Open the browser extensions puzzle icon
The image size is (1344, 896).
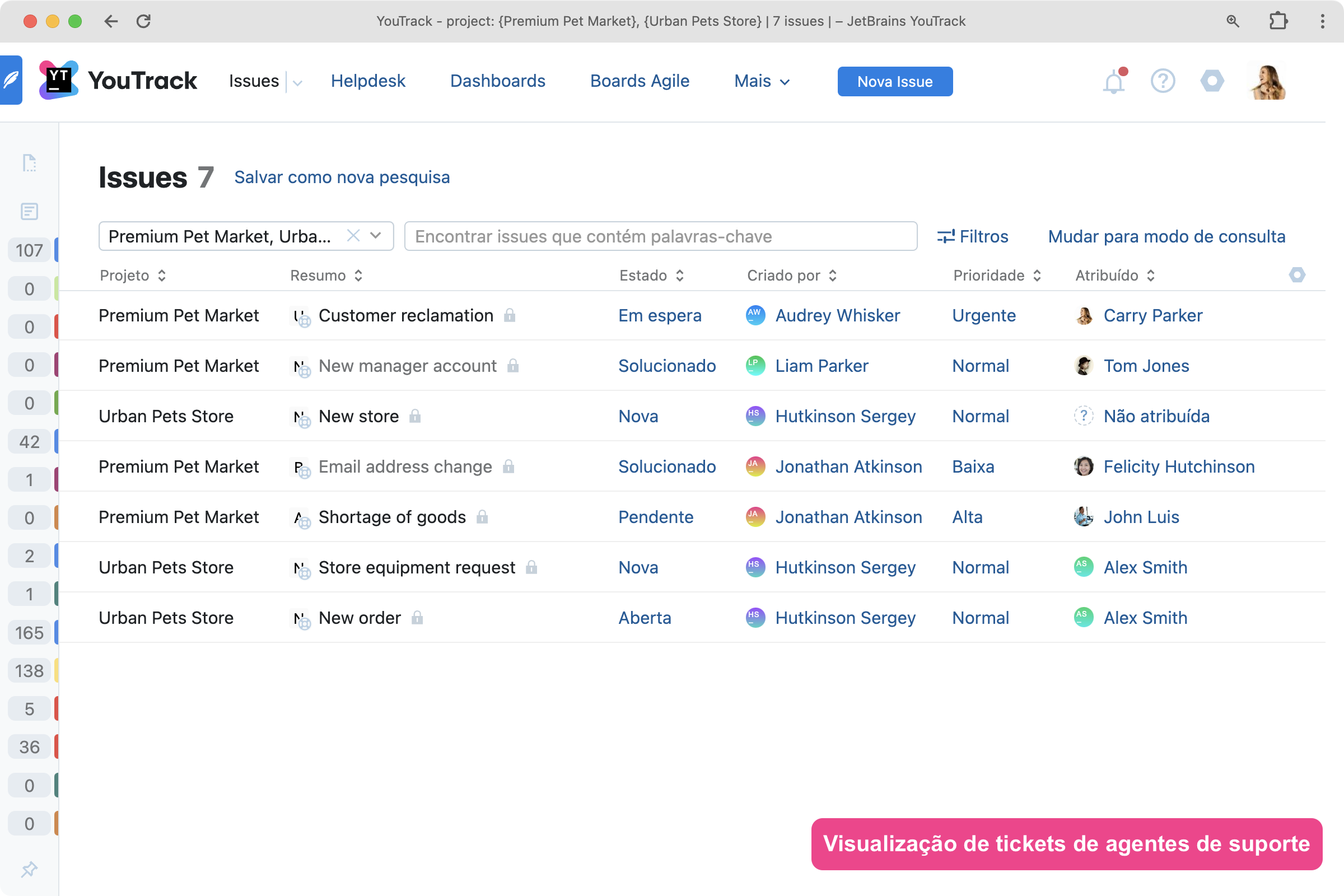(1278, 21)
